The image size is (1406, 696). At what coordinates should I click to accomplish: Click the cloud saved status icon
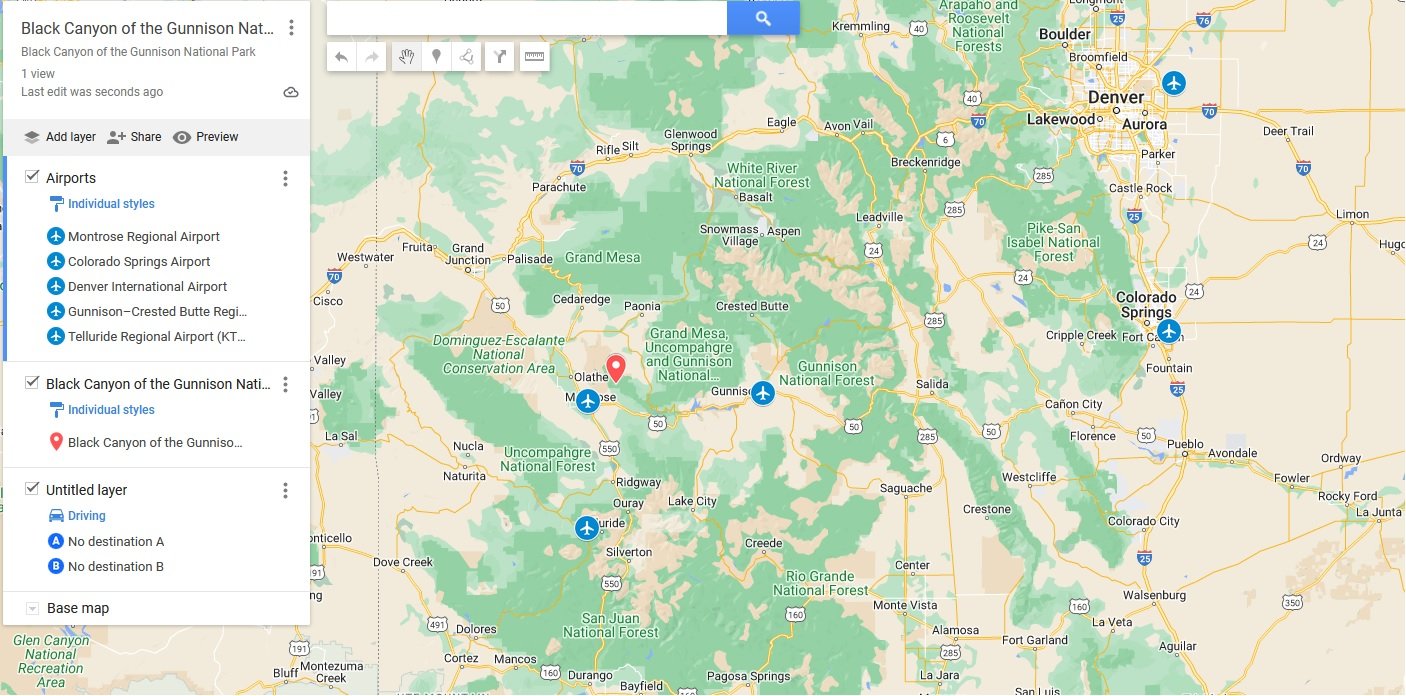(x=291, y=92)
